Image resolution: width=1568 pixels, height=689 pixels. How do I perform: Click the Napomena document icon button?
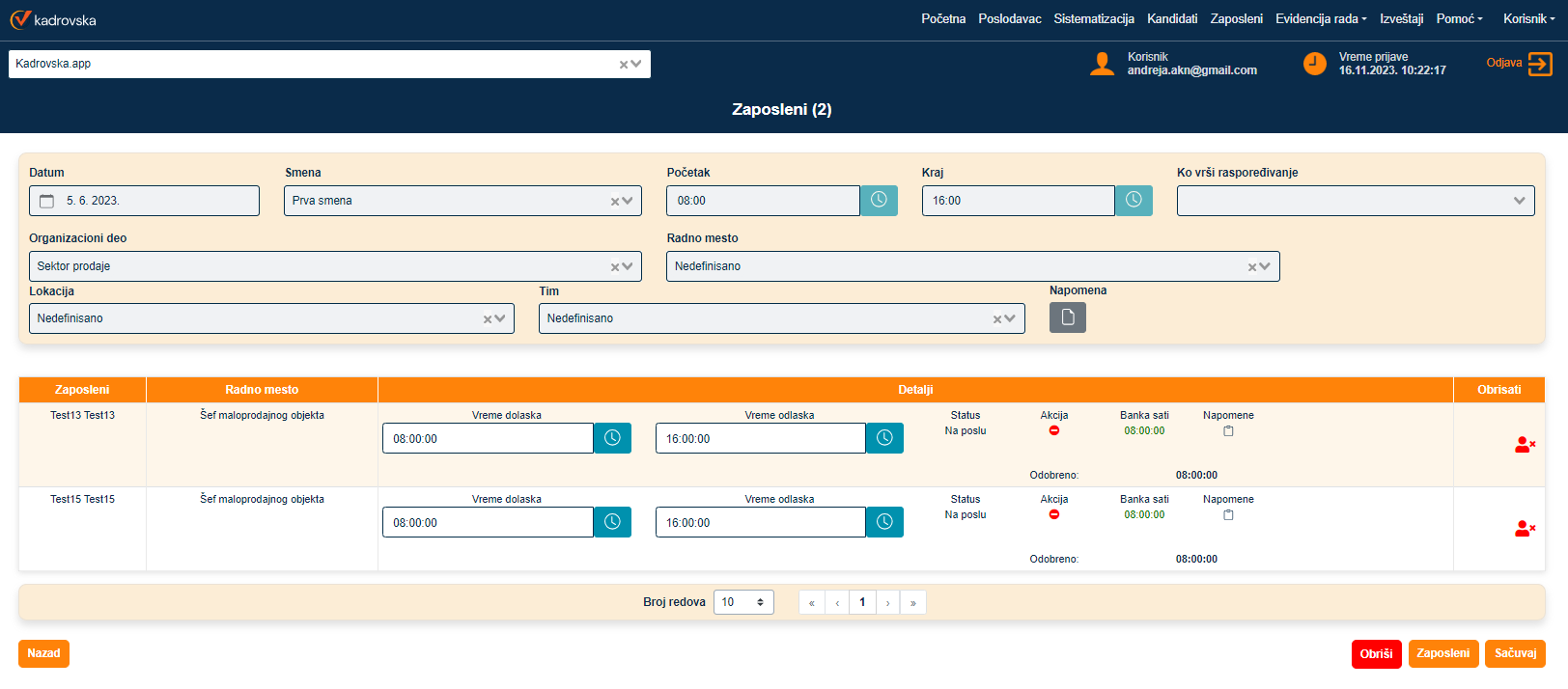(1067, 317)
